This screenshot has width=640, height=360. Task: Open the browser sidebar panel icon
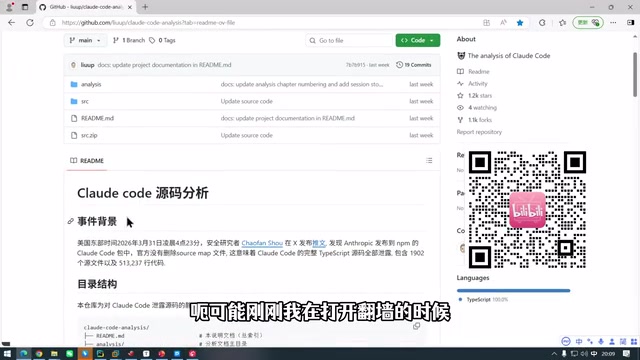(x=630, y=23)
